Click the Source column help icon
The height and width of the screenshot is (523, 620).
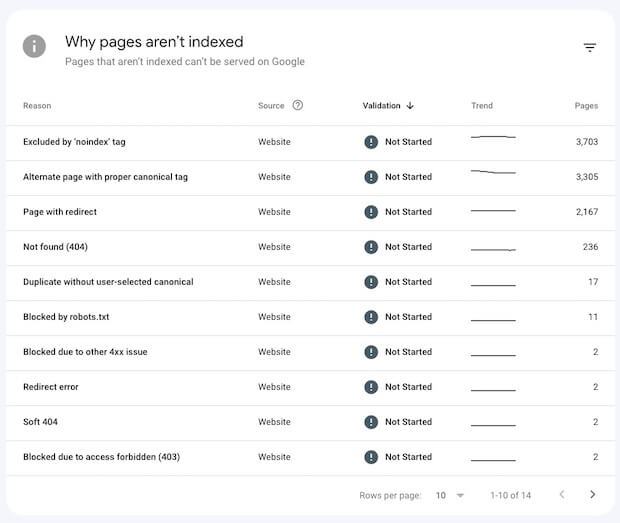click(298, 106)
